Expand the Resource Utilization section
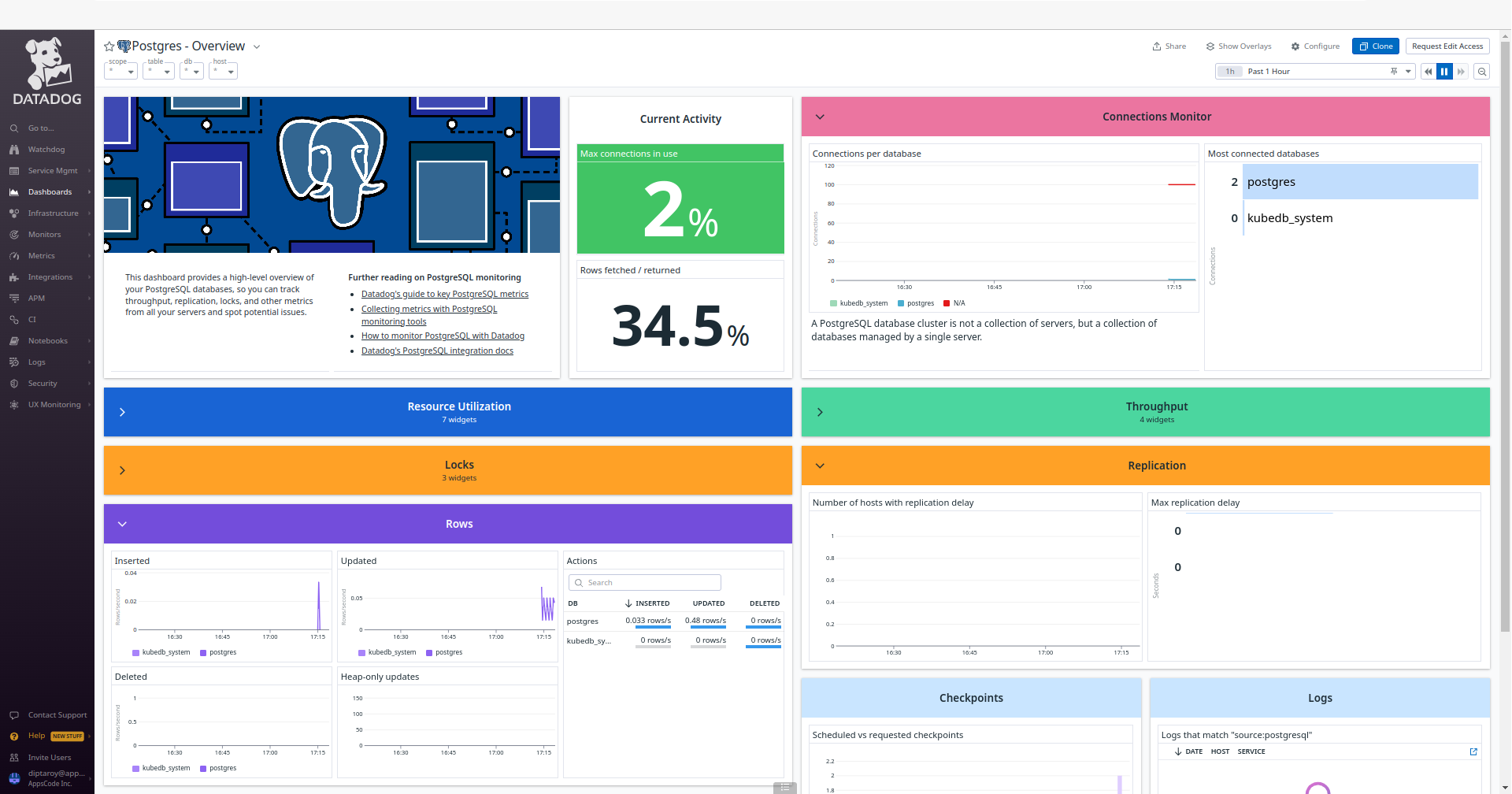The height and width of the screenshot is (794, 1512). coord(122,411)
